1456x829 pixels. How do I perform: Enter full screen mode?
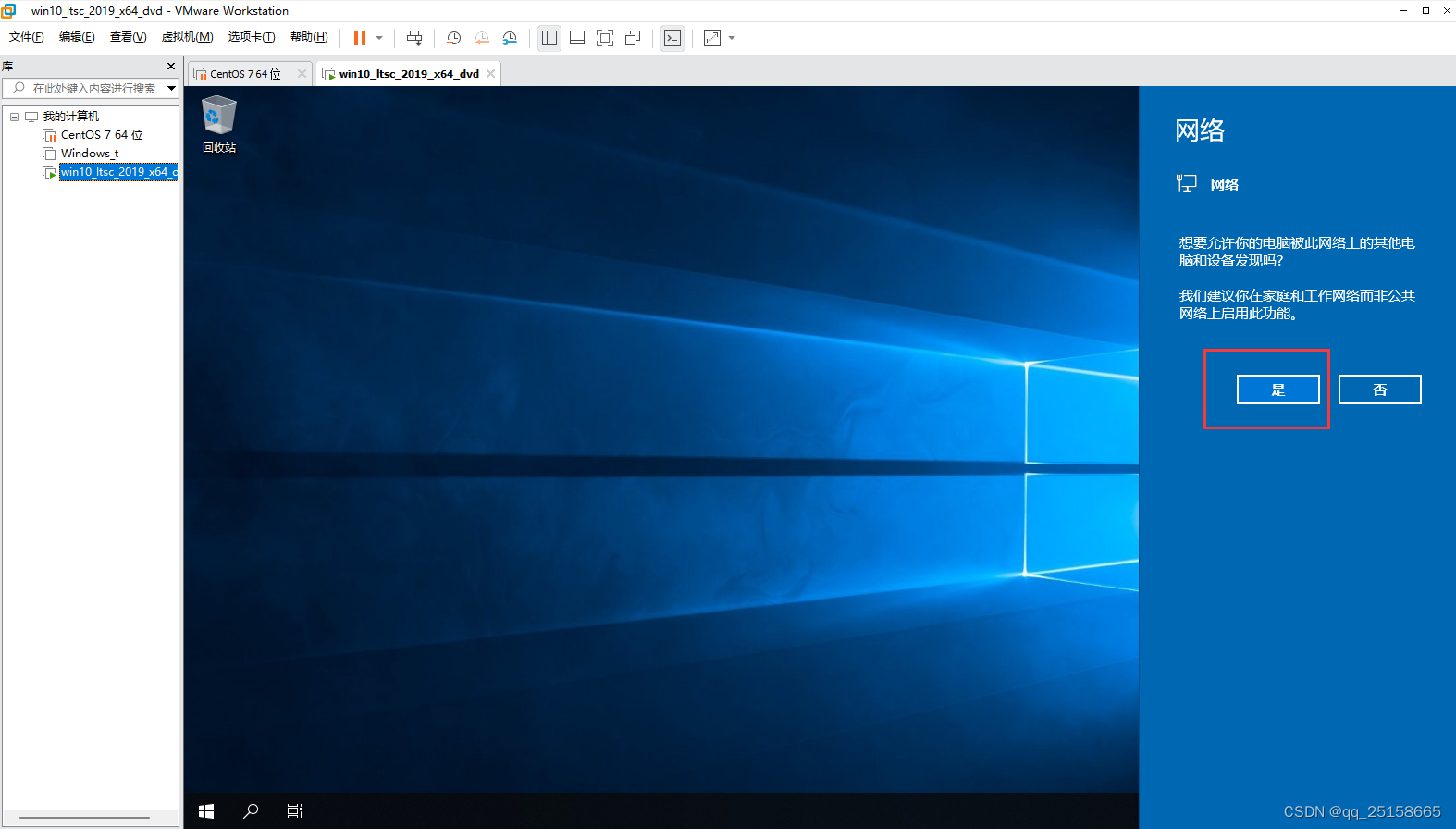[605, 38]
